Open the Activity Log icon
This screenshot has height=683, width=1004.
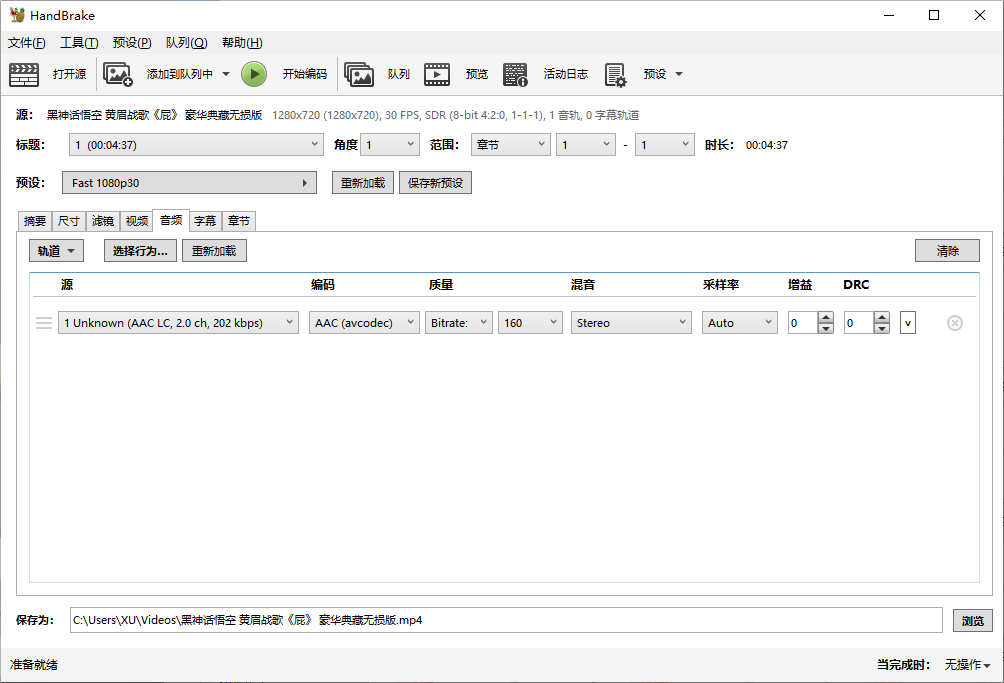tap(515, 74)
